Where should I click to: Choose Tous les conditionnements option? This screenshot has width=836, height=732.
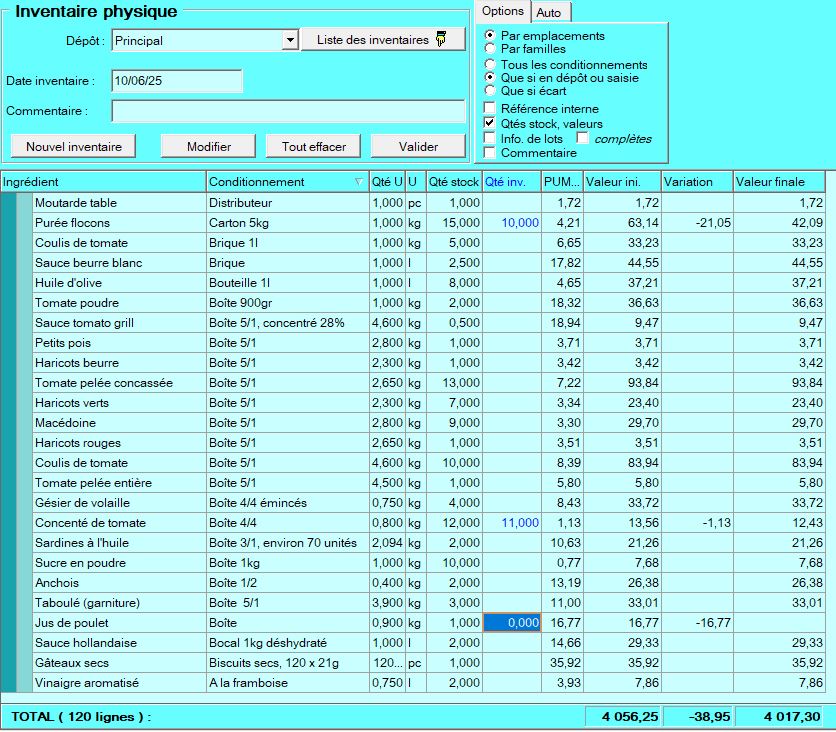click(489, 65)
